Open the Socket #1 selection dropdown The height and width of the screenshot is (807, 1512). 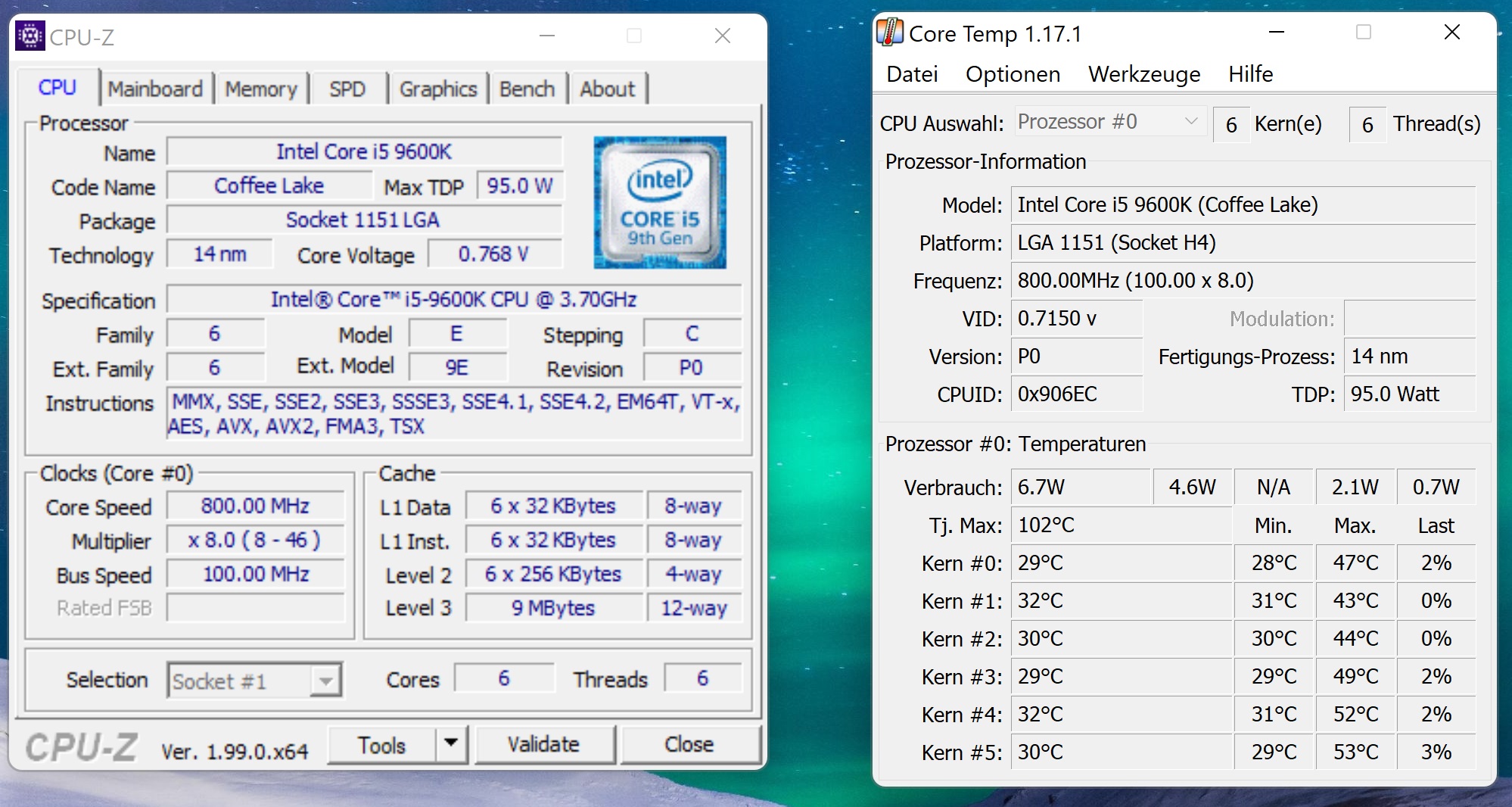(255, 681)
